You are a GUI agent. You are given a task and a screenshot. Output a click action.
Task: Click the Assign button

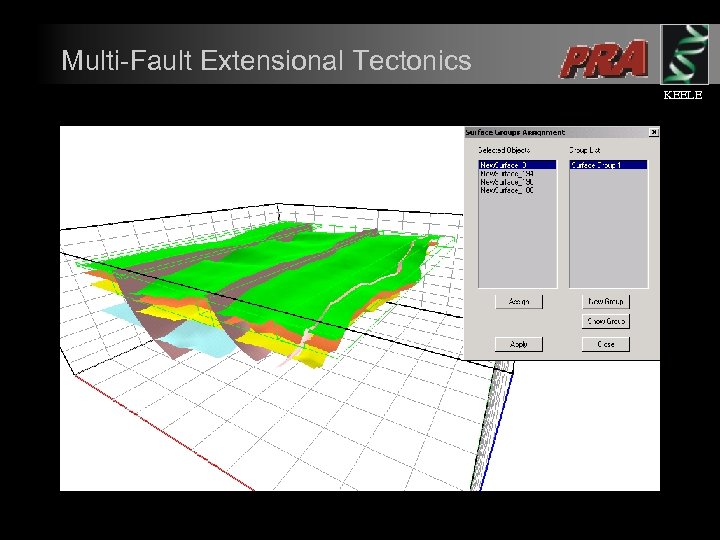[519, 302]
